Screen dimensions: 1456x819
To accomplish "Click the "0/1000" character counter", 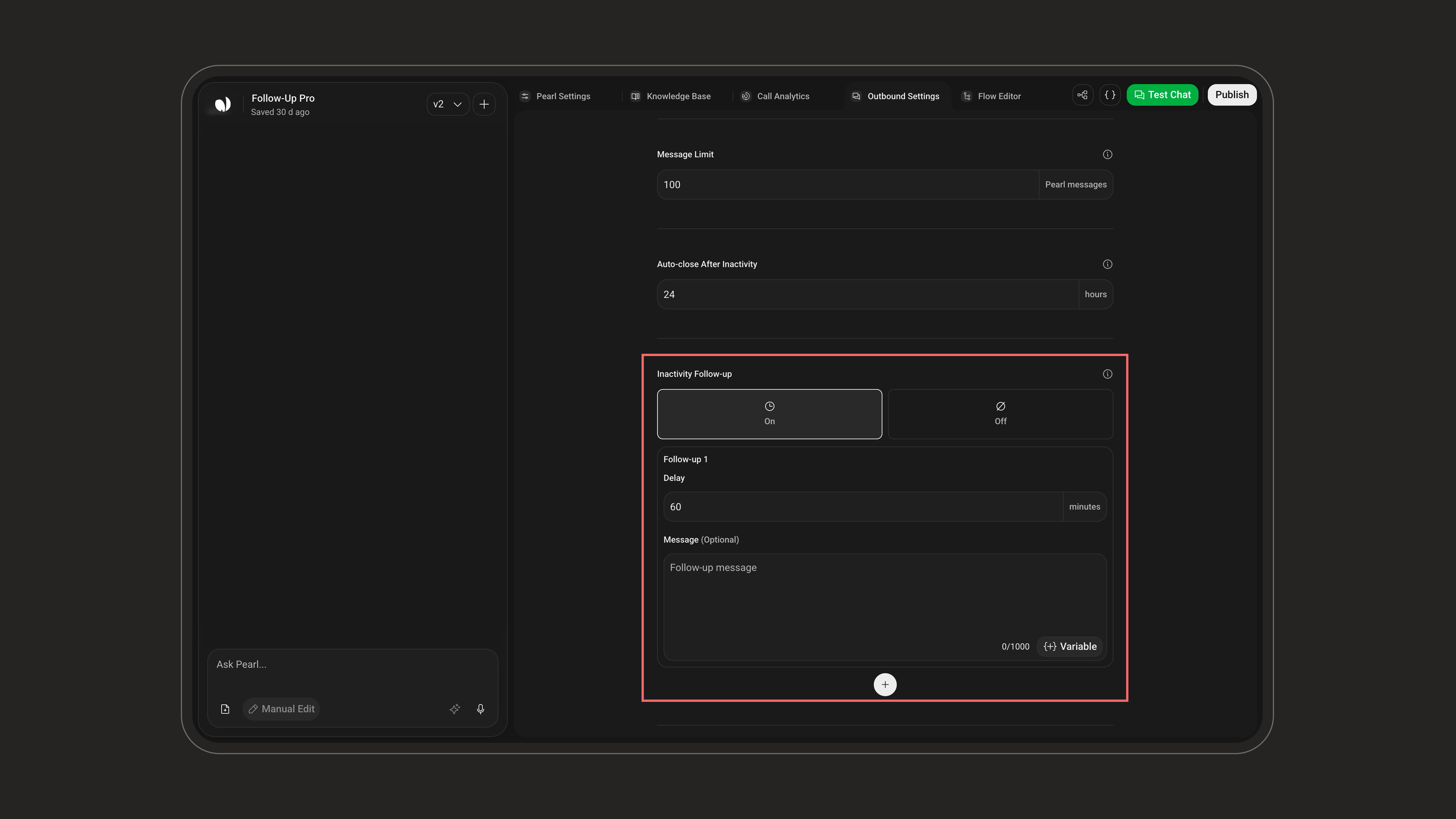I will [x=1015, y=647].
